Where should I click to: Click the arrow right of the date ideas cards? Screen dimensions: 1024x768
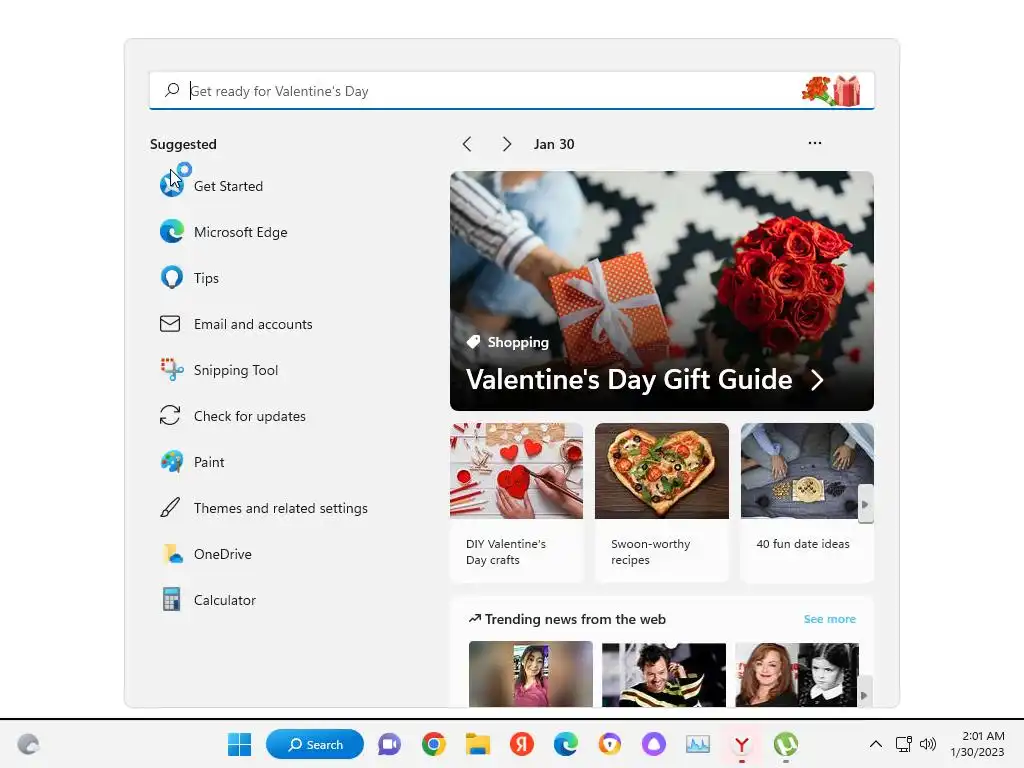pos(865,504)
